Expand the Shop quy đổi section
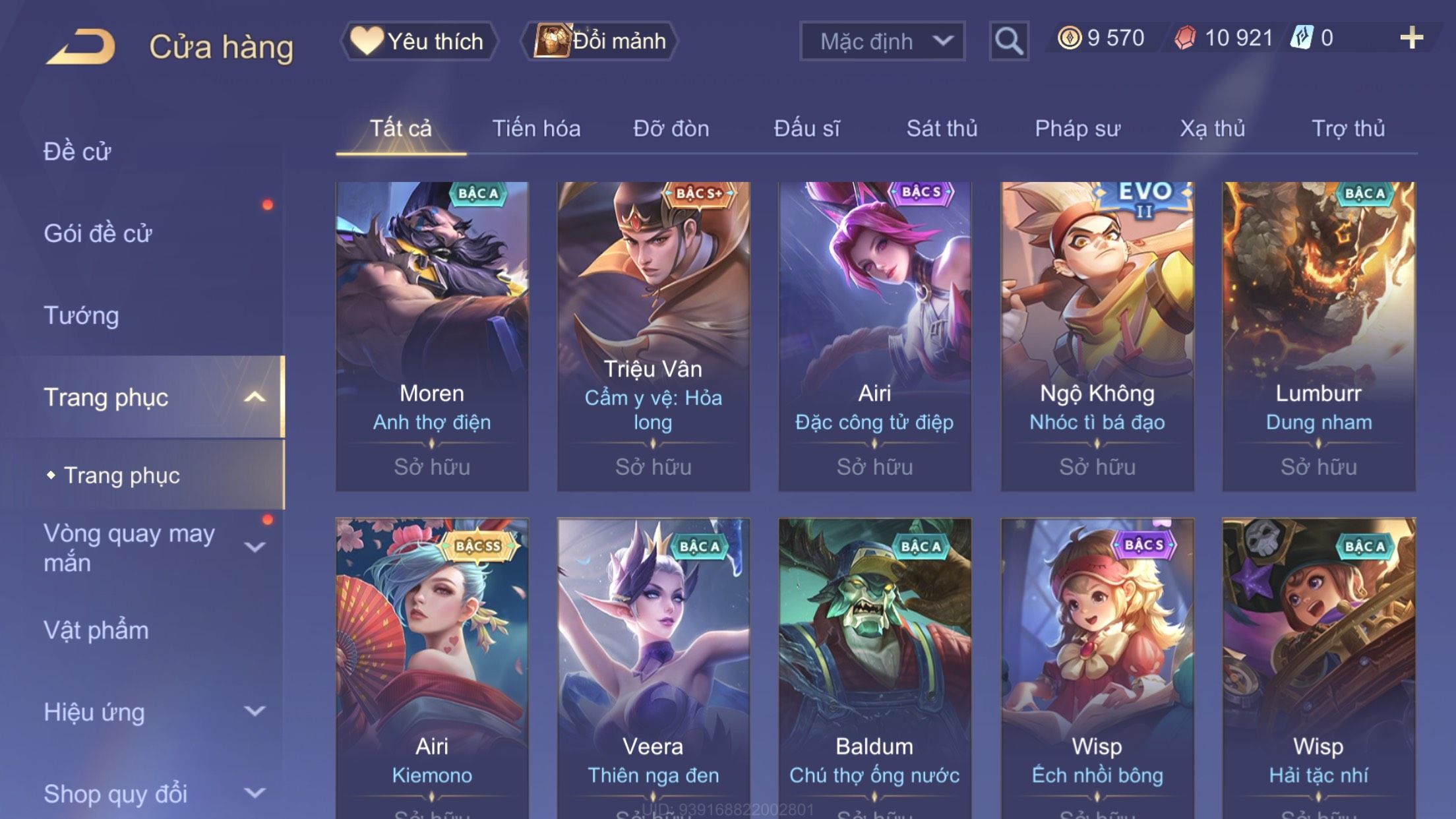 tap(255, 793)
